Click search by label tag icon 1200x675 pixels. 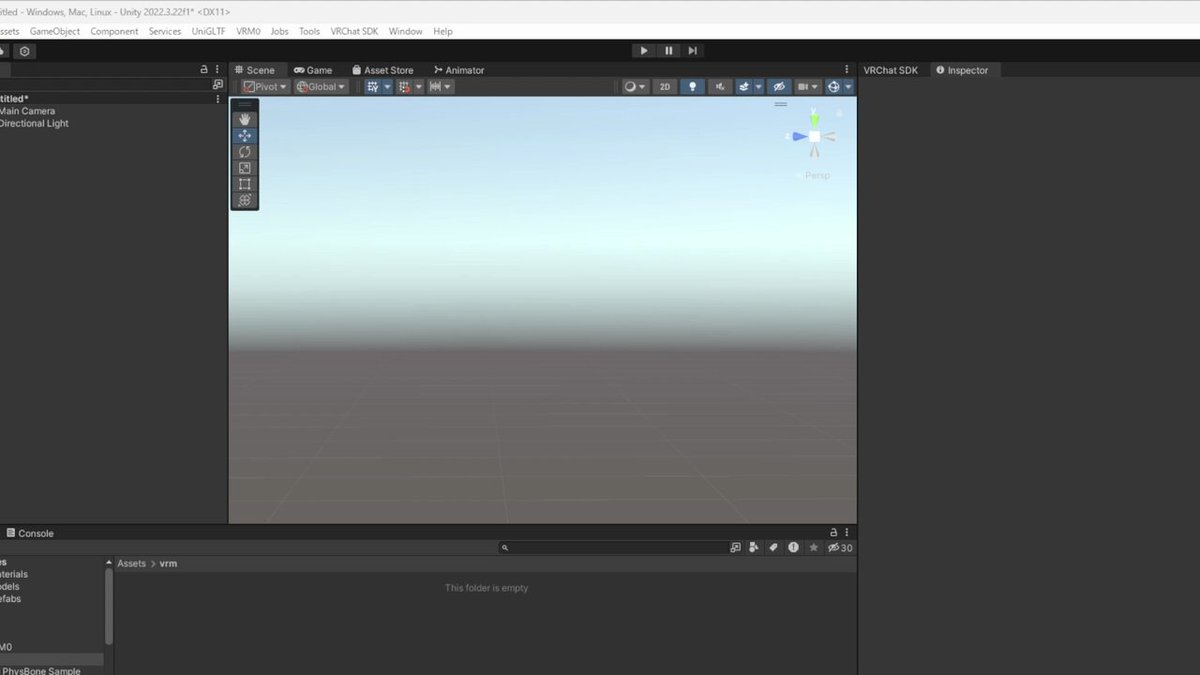(773, 548)
